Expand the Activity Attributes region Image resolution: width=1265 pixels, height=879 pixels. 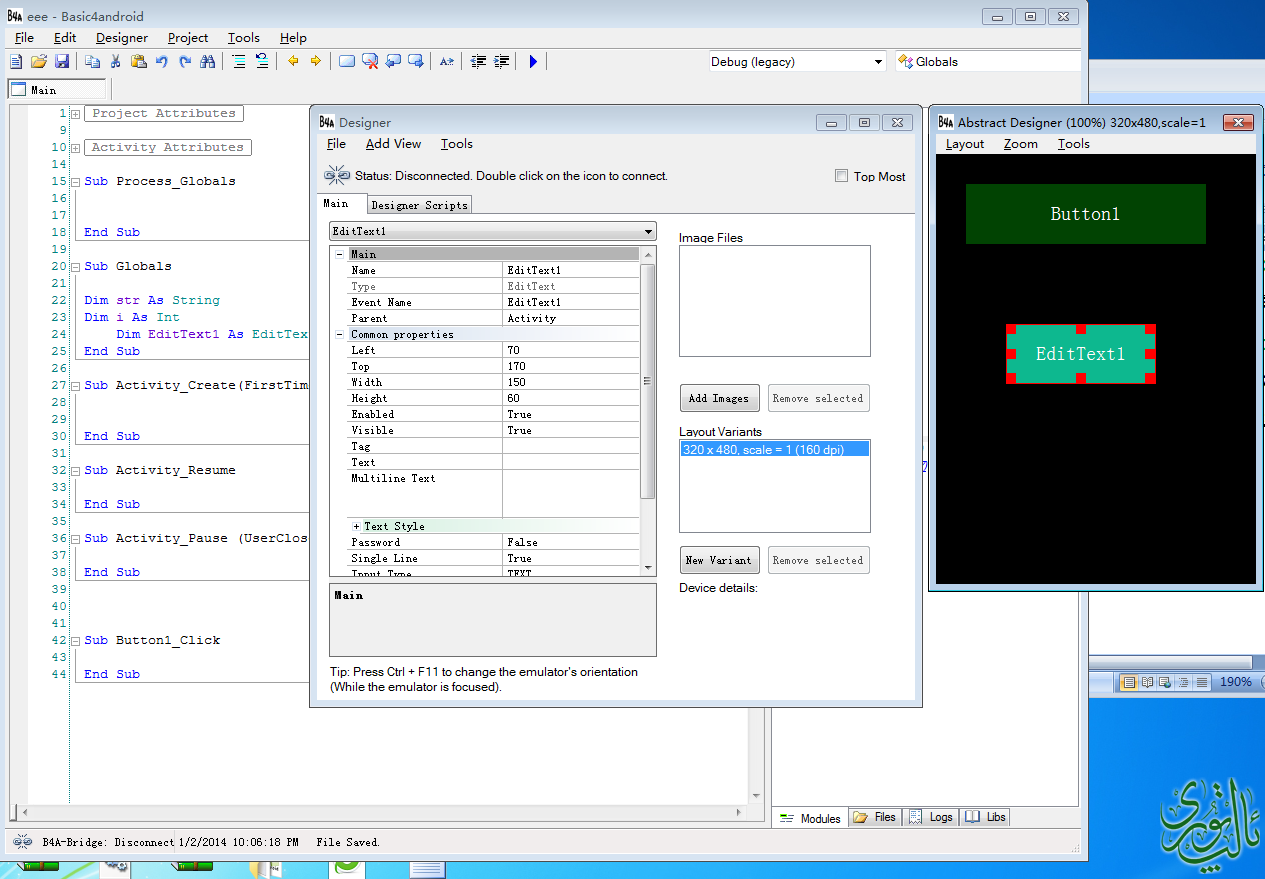pyautogui.click(x=76, y=148)
